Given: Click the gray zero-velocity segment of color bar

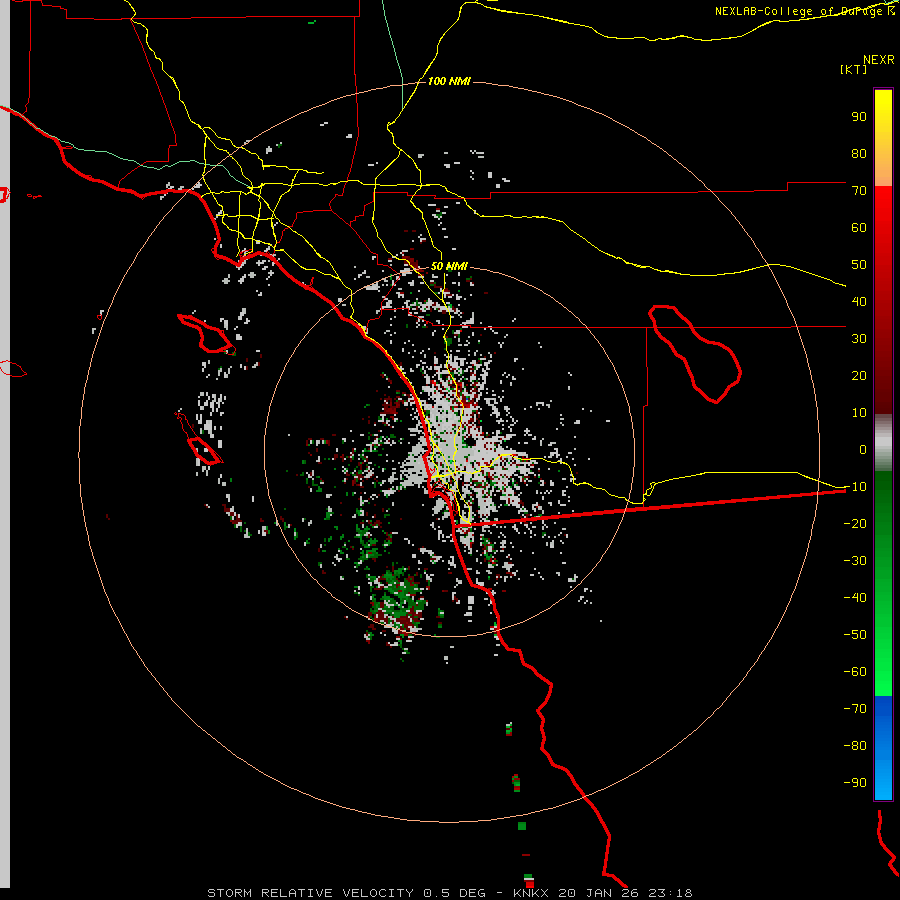Looking at the screenshot, I should [x=883, y=443].
